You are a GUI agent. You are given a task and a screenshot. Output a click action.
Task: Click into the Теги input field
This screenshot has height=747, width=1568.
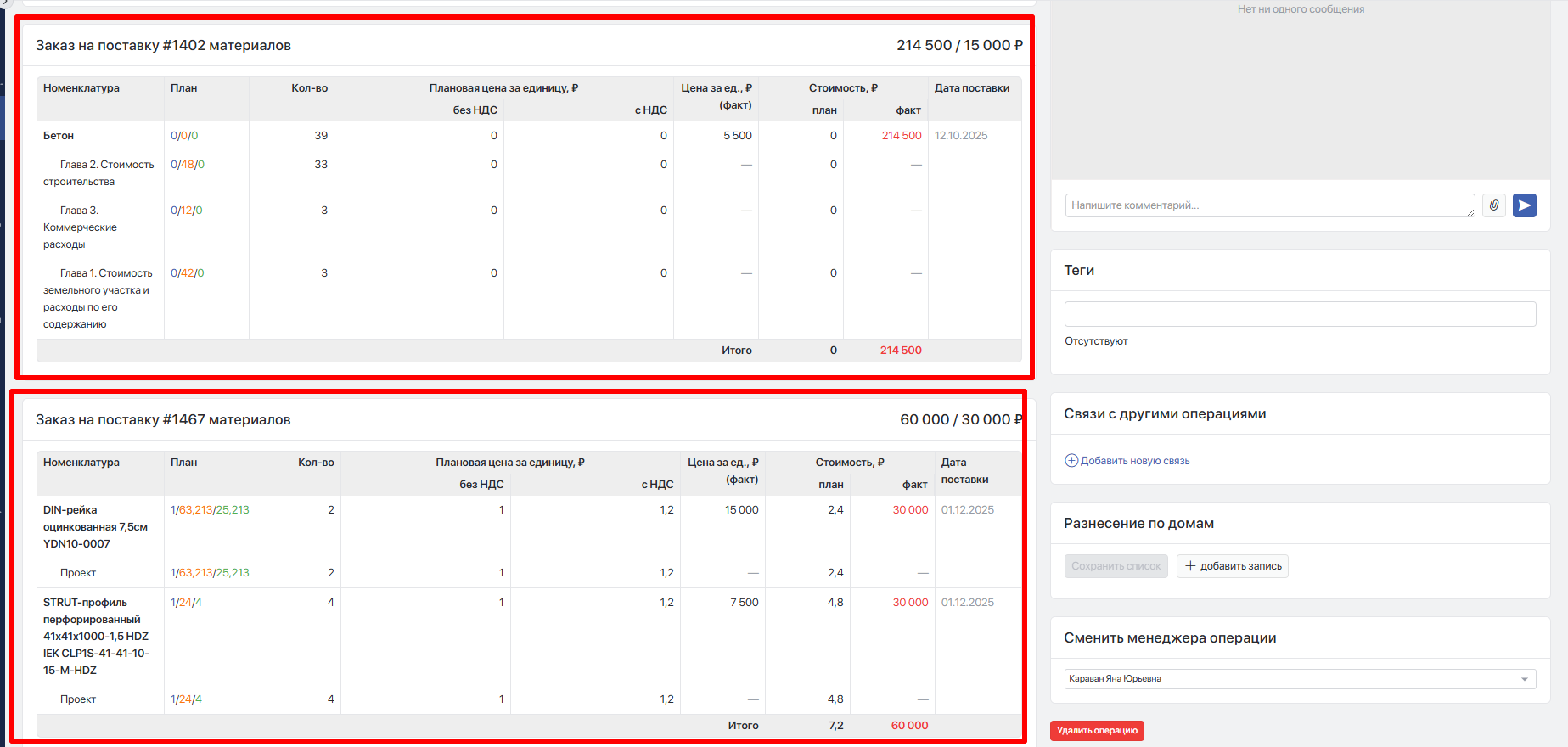[x=1300, y=314]
